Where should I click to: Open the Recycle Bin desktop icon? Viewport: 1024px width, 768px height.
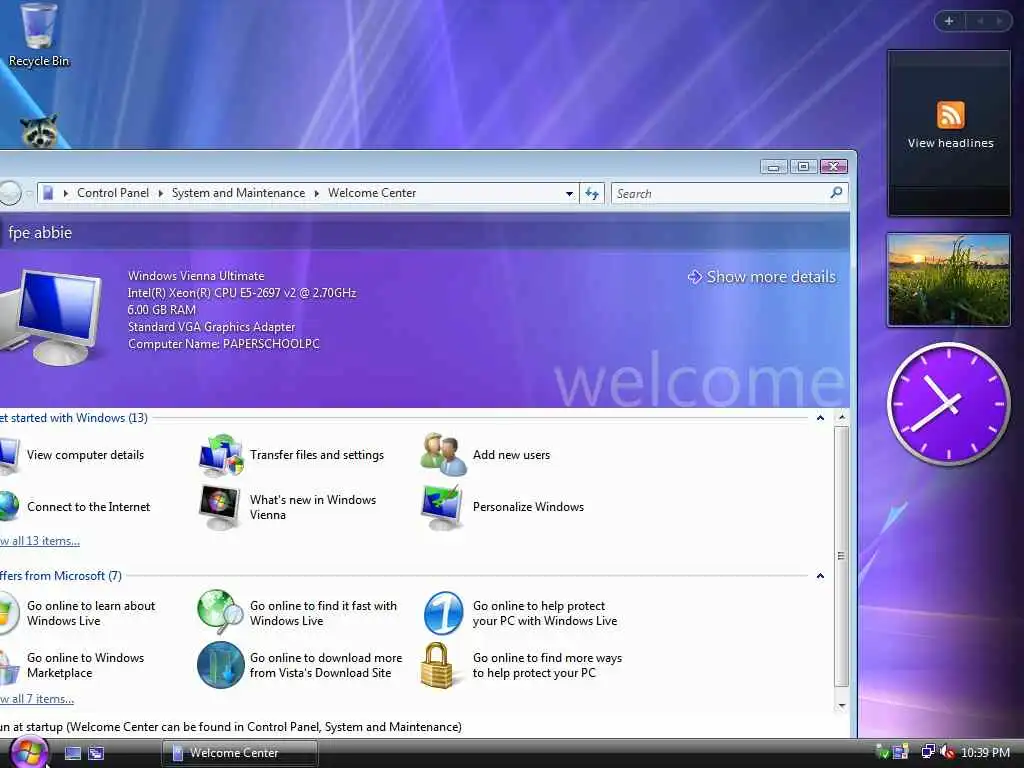pyautogui.click(x=39, y=34)
